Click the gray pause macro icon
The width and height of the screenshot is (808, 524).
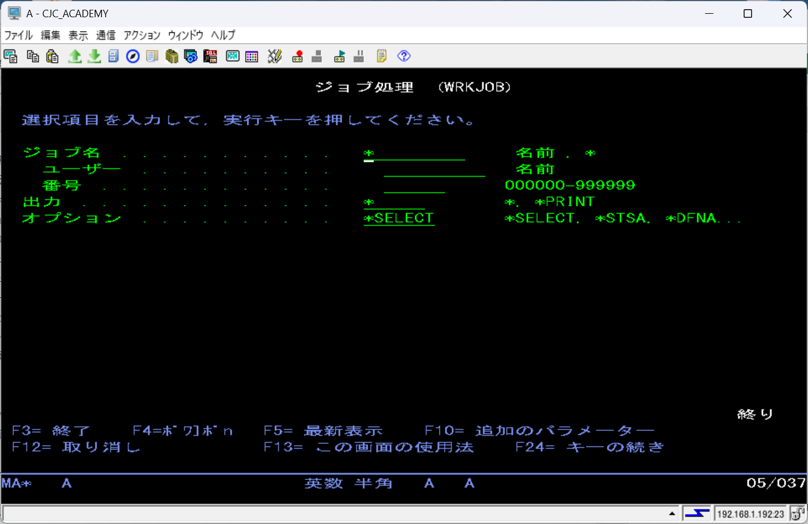point(359,56)
